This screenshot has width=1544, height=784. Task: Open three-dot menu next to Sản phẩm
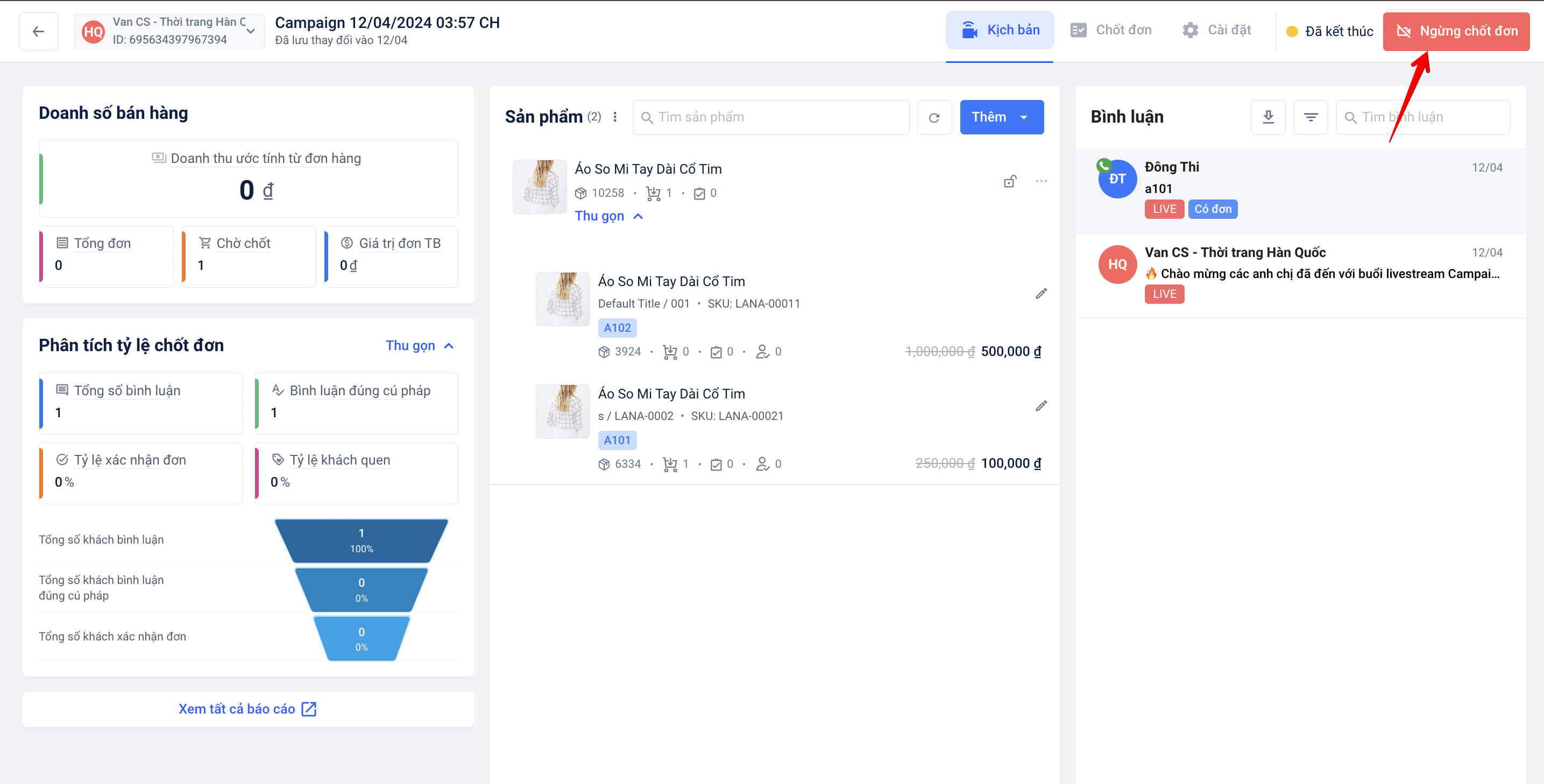615,117
